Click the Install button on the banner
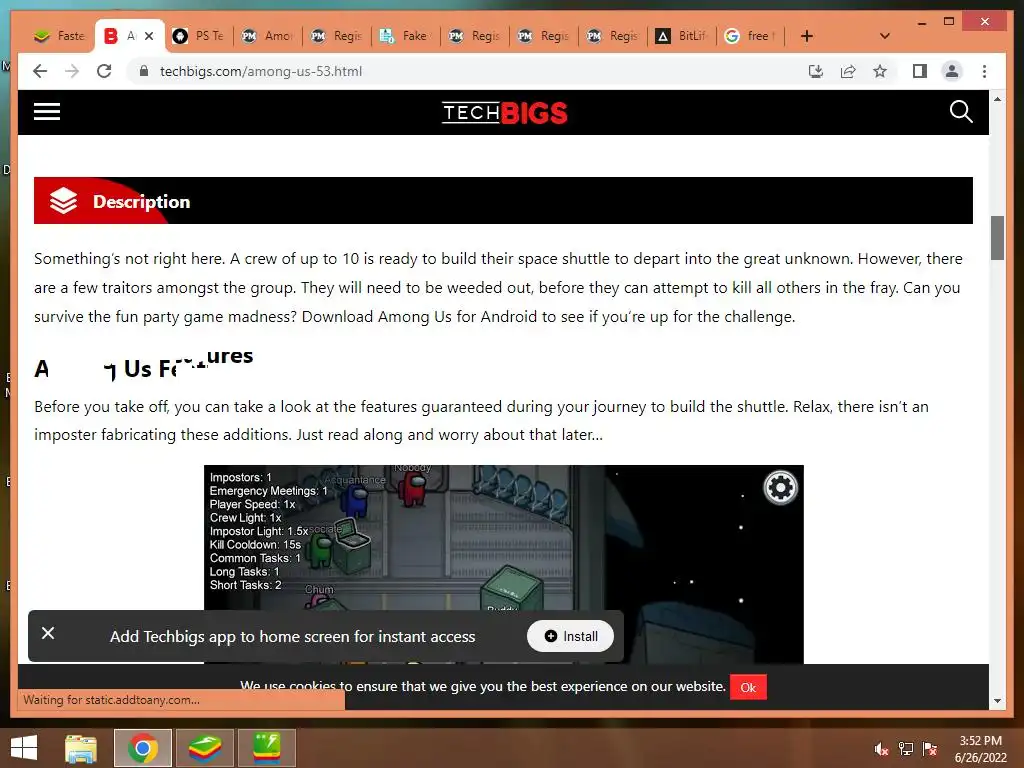The height and width of the screenshot is (768, 1024). pos(570,636)
